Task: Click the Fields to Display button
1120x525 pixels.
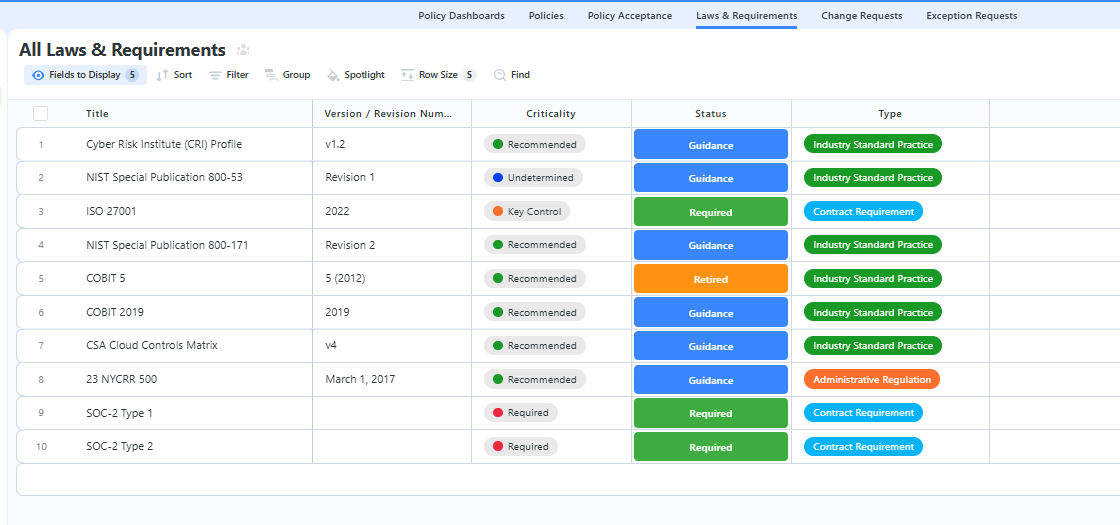Action: 85,75
